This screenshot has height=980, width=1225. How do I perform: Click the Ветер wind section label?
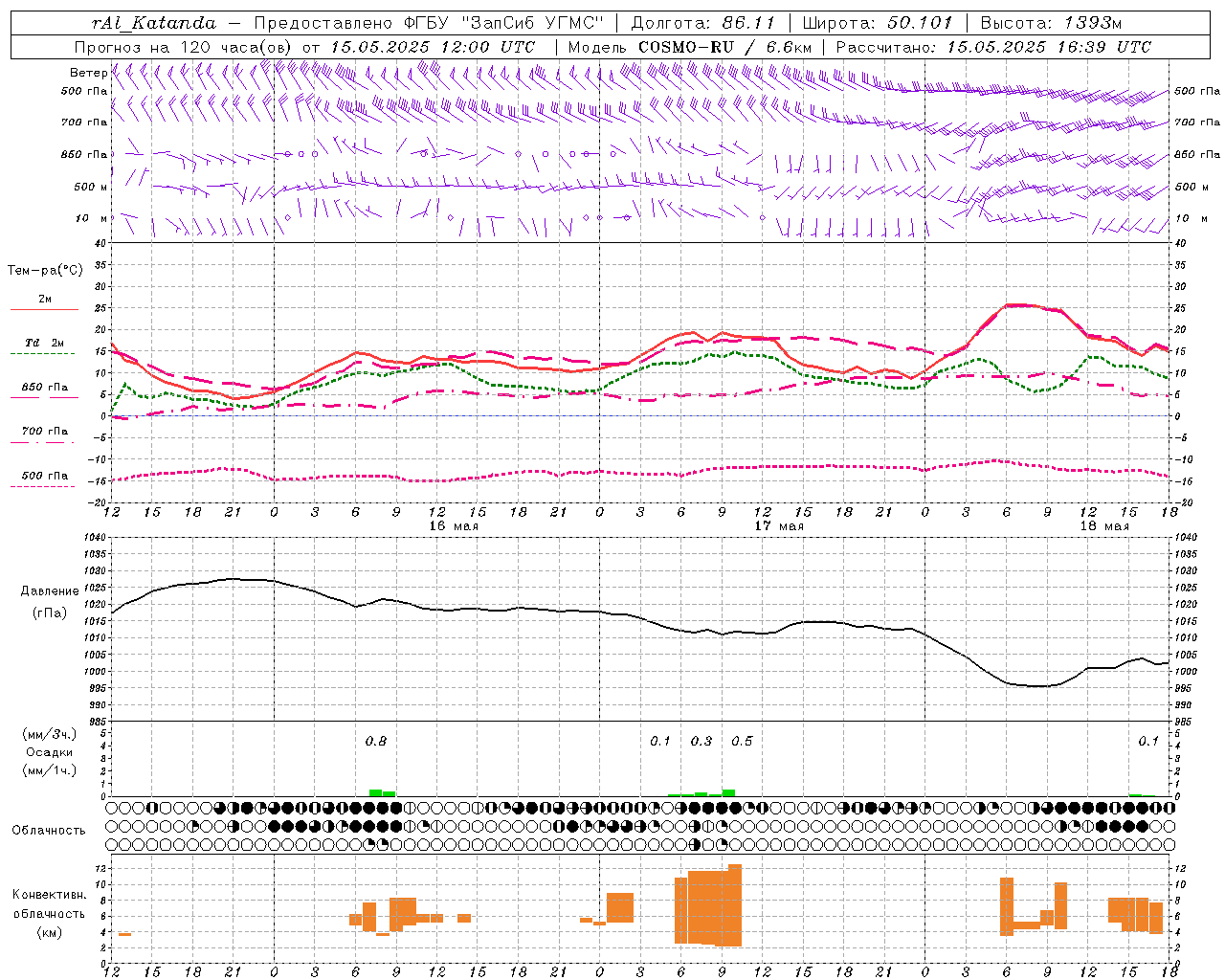coord(88,73)
